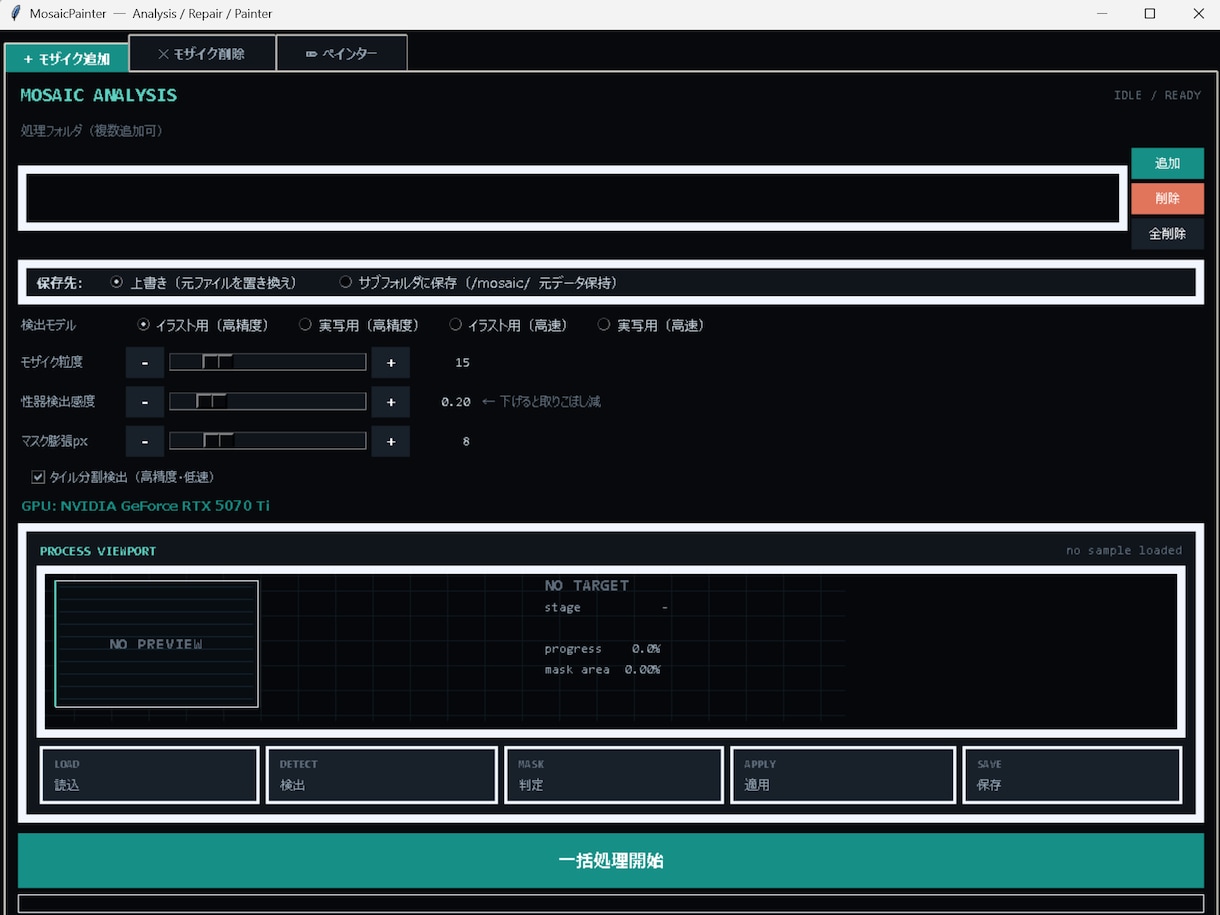This screenshot has width=1220, height=915.
Task: Click the sensitivity value 0.20
Action: pos(456,402)
